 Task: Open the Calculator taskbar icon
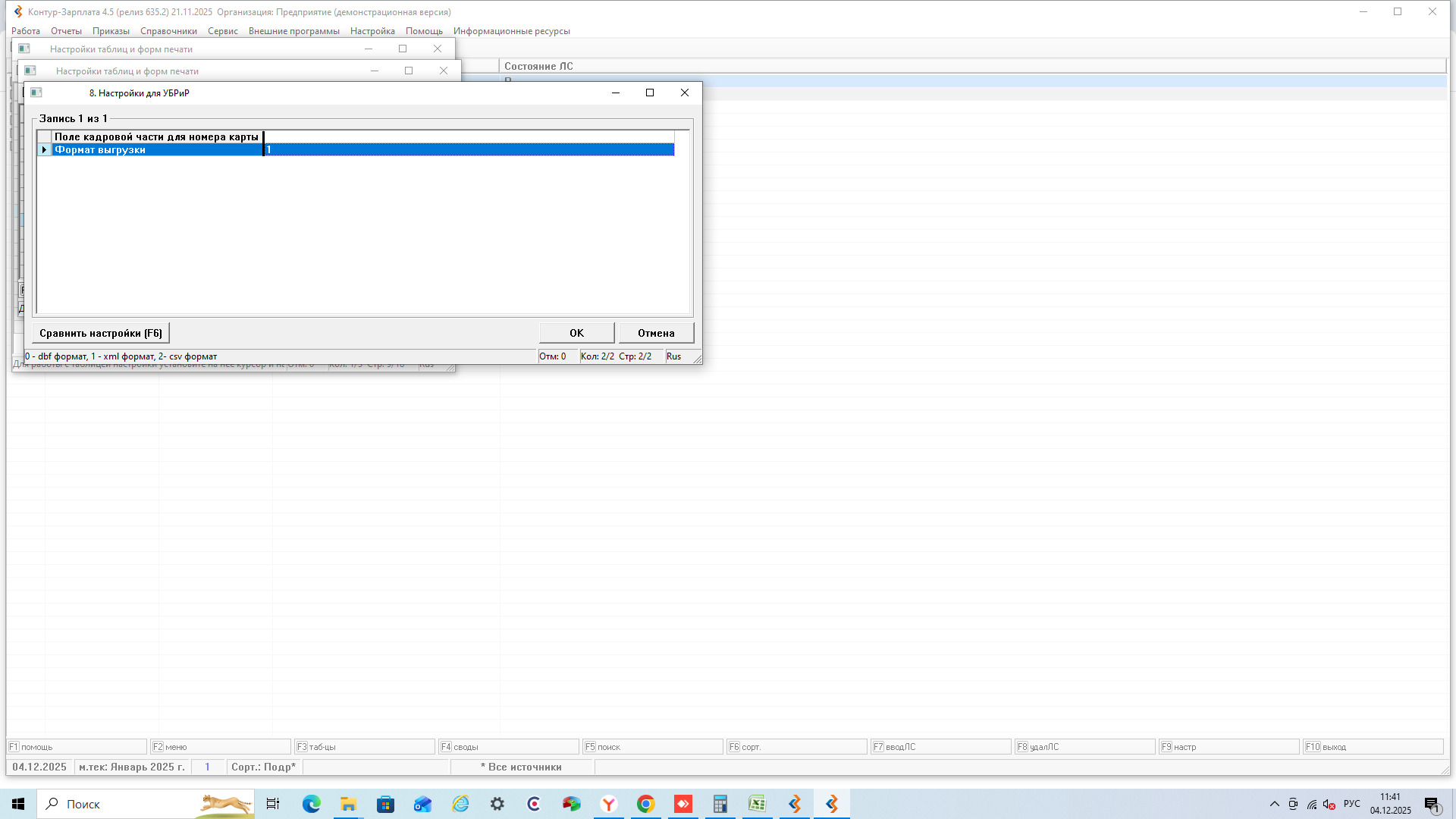pos(720,804)
